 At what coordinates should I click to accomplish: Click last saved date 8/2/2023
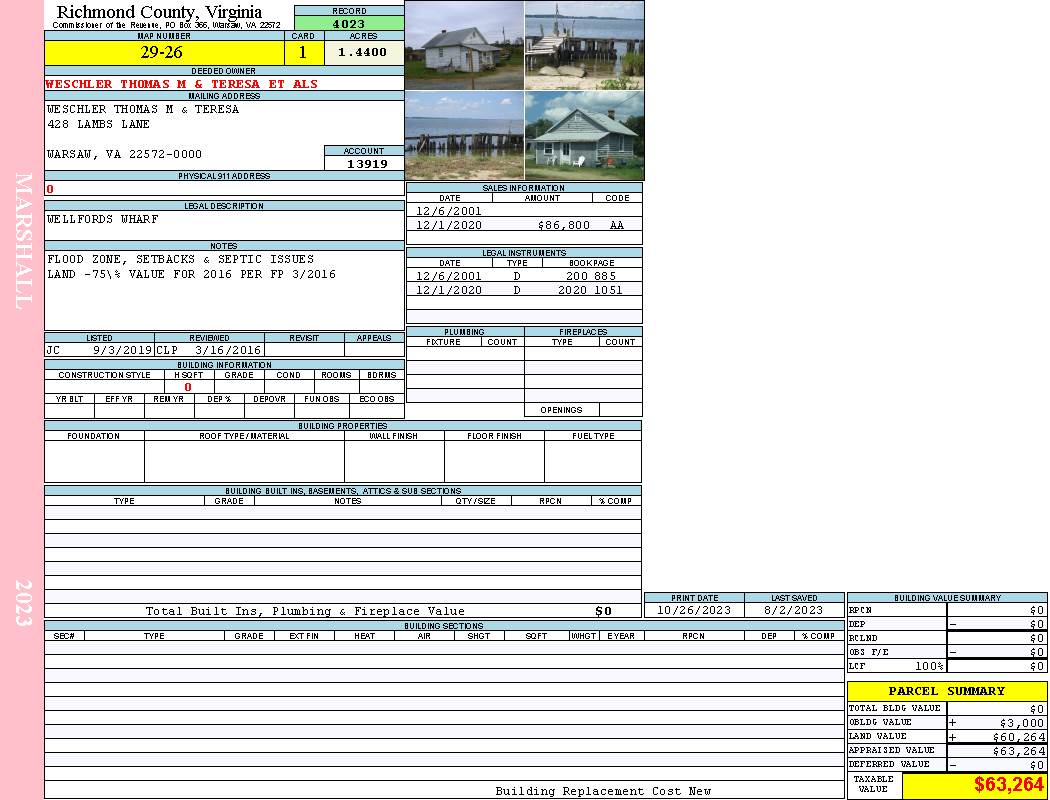click(794, 610)
